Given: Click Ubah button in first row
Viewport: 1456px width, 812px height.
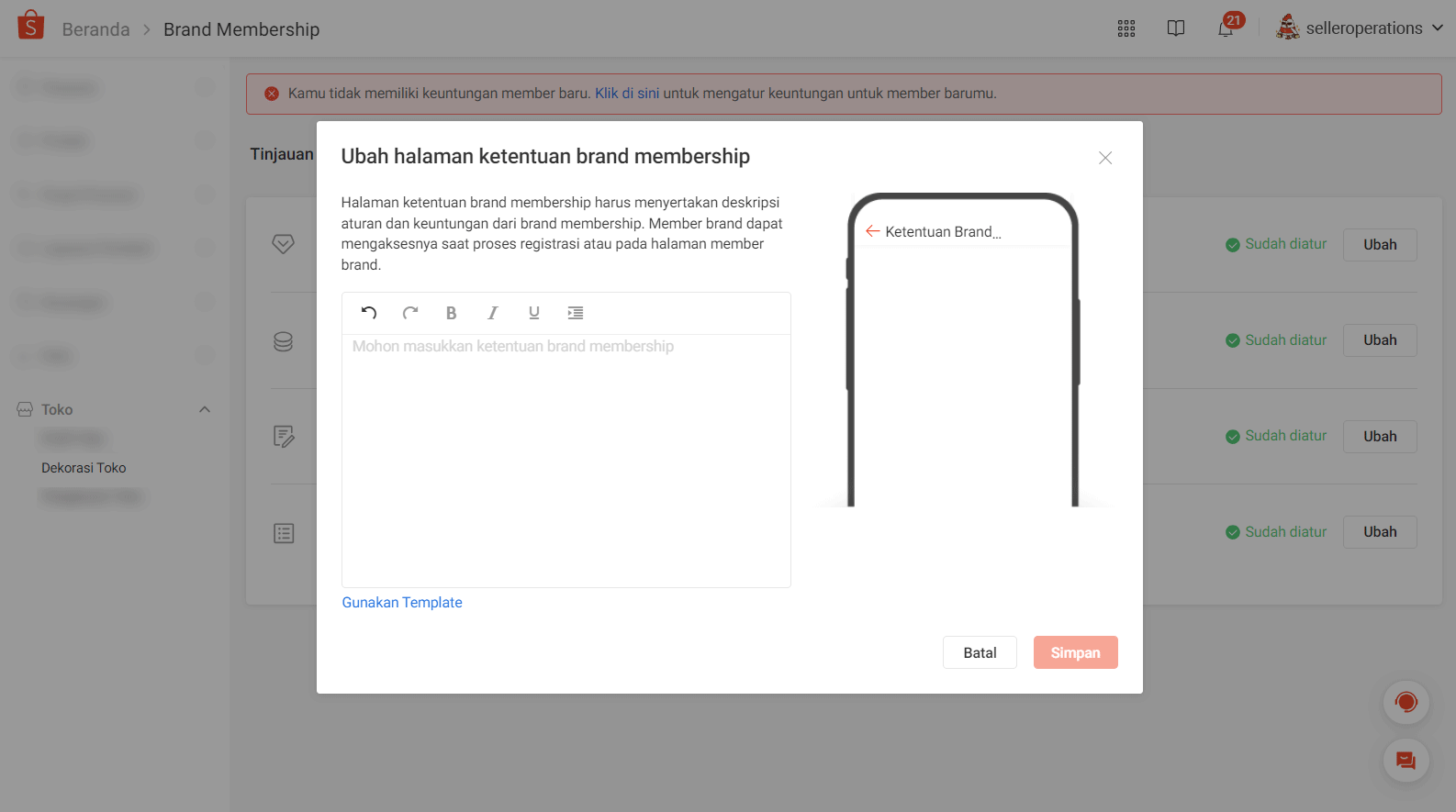Looking at the screenshot, I should pyautogui.click(x=1380, y=245).
